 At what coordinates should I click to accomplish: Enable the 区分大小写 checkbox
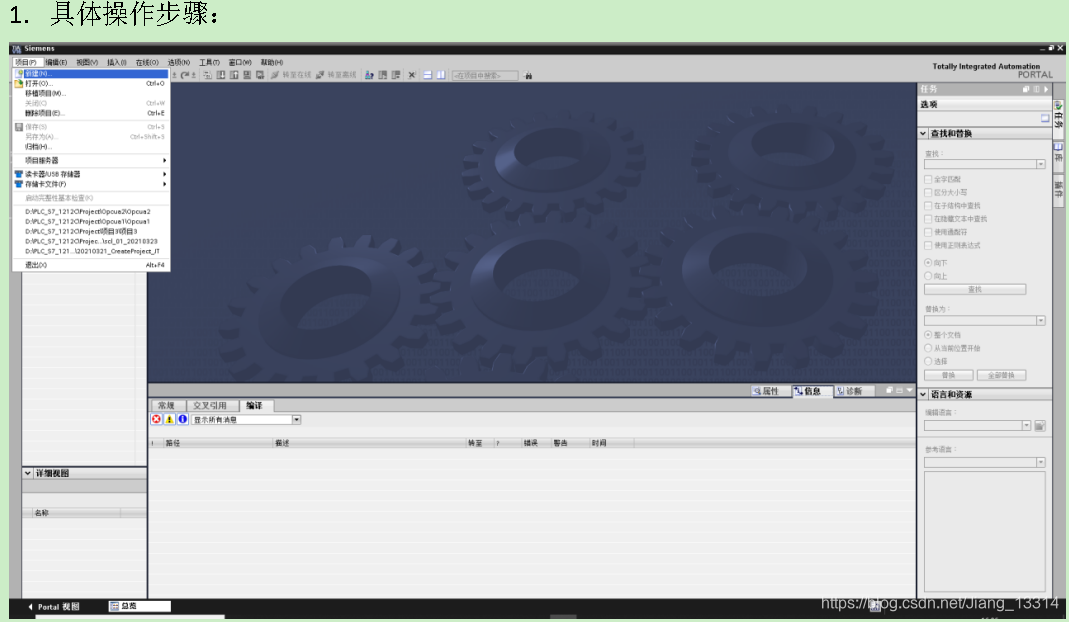(x=928, y=192)
